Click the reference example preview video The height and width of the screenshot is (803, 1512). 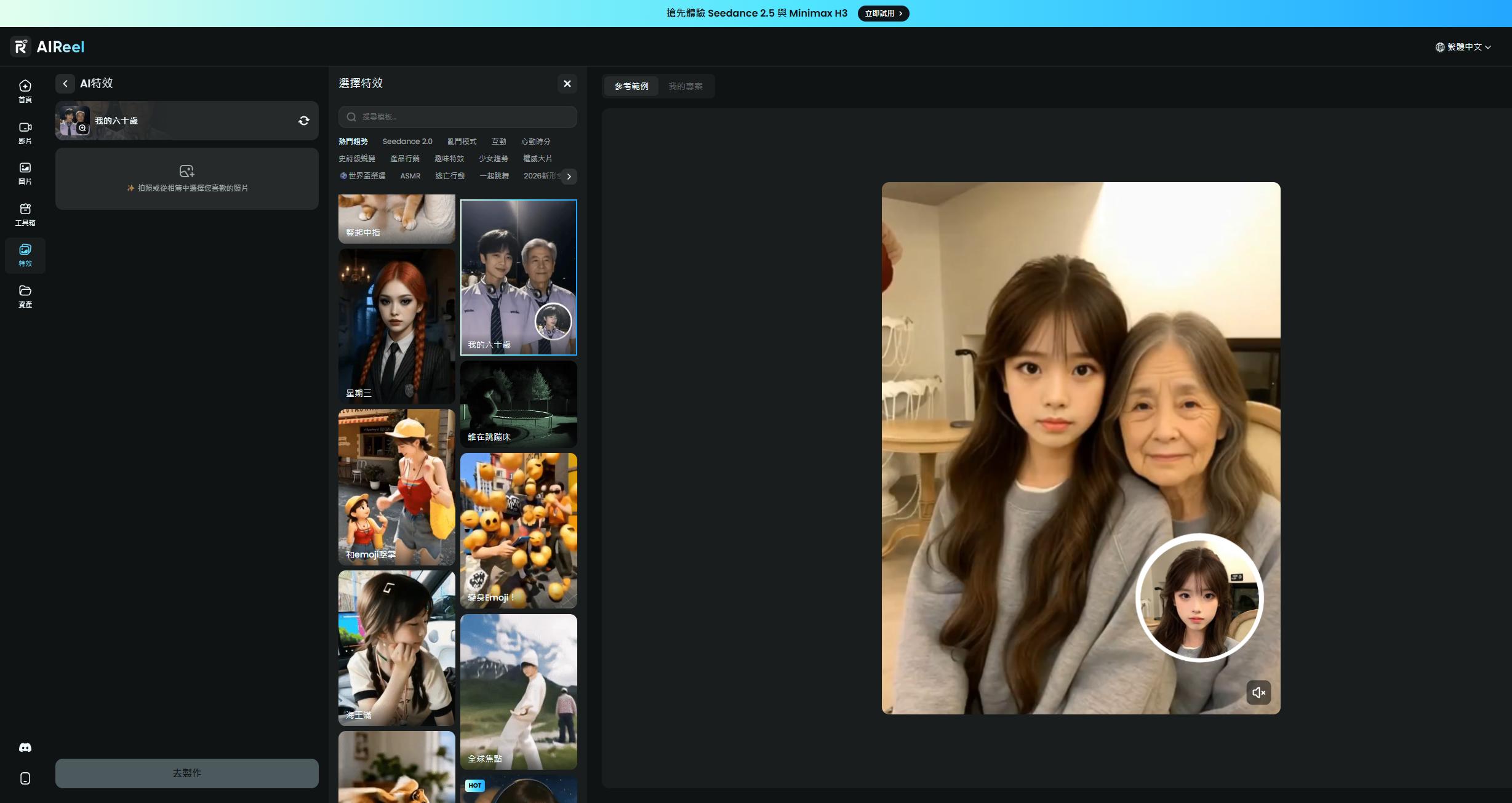point(1081,448)
